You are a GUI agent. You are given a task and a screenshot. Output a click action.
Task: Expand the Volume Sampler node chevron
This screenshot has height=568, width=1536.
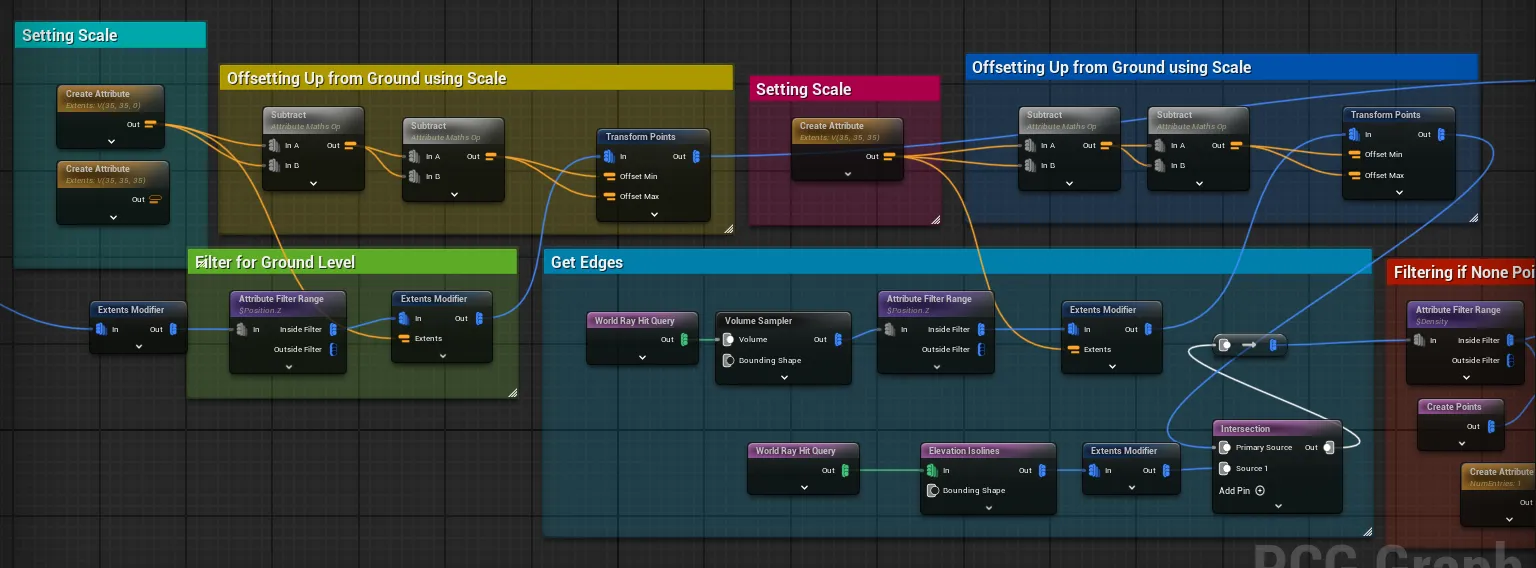784,377
